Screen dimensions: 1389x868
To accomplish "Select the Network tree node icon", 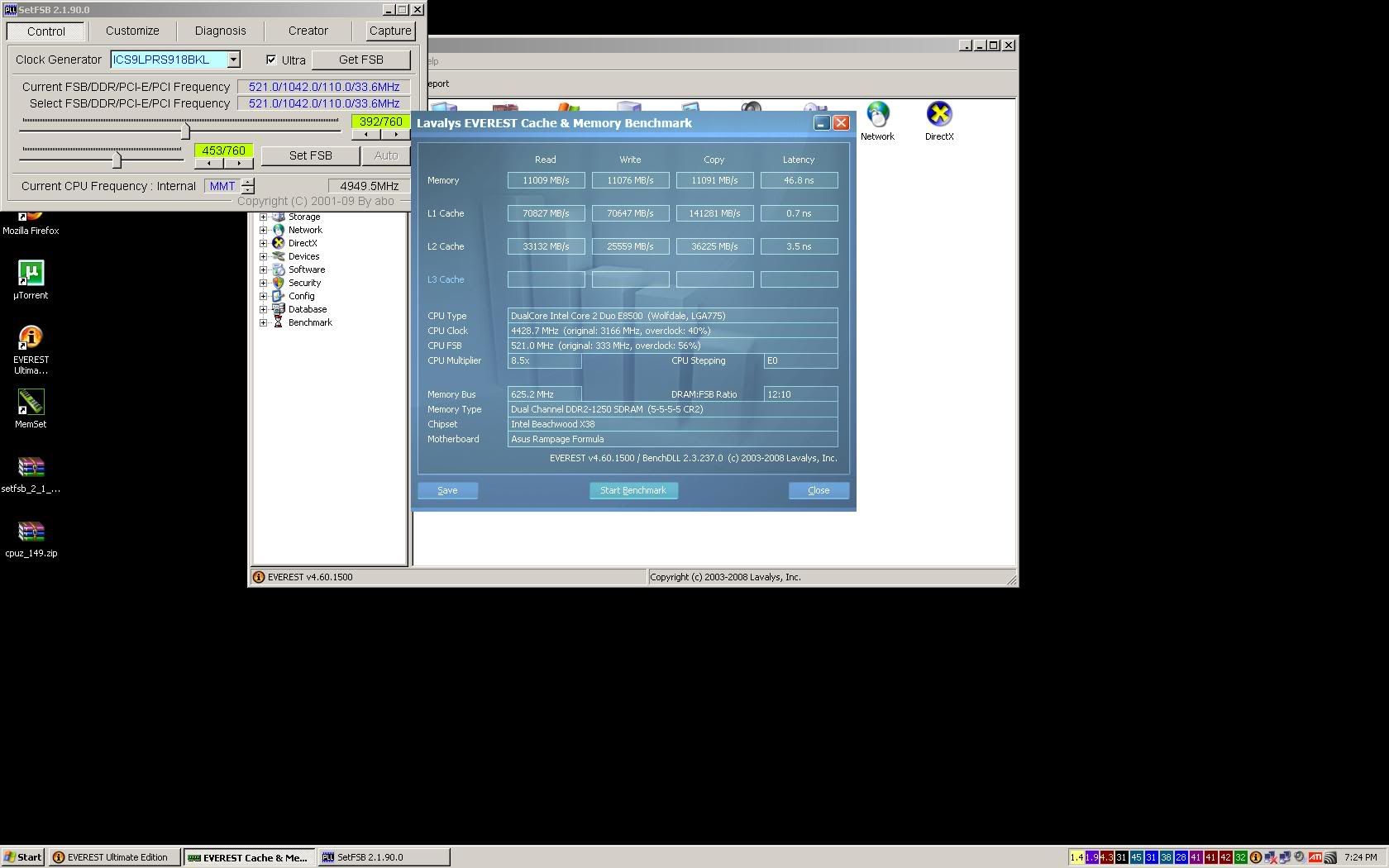I will point(279,230).
